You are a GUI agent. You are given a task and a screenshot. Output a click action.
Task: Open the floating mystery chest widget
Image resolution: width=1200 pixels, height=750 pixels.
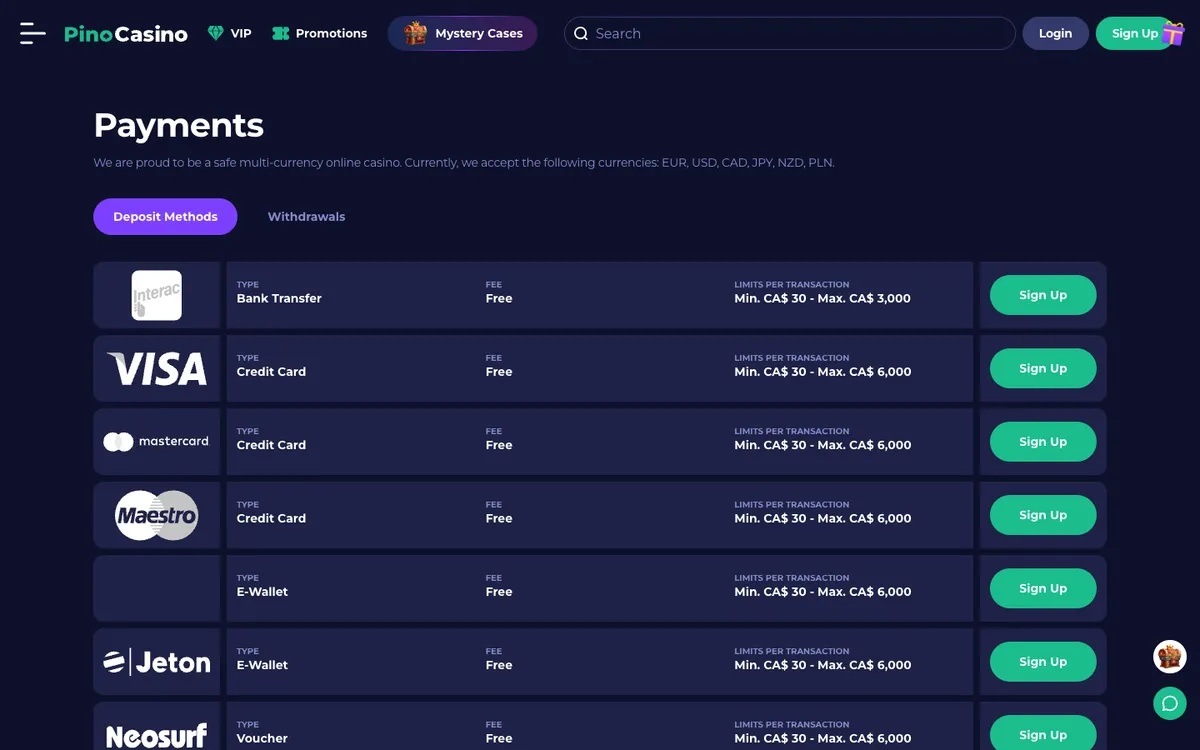tap(1170, 657)
